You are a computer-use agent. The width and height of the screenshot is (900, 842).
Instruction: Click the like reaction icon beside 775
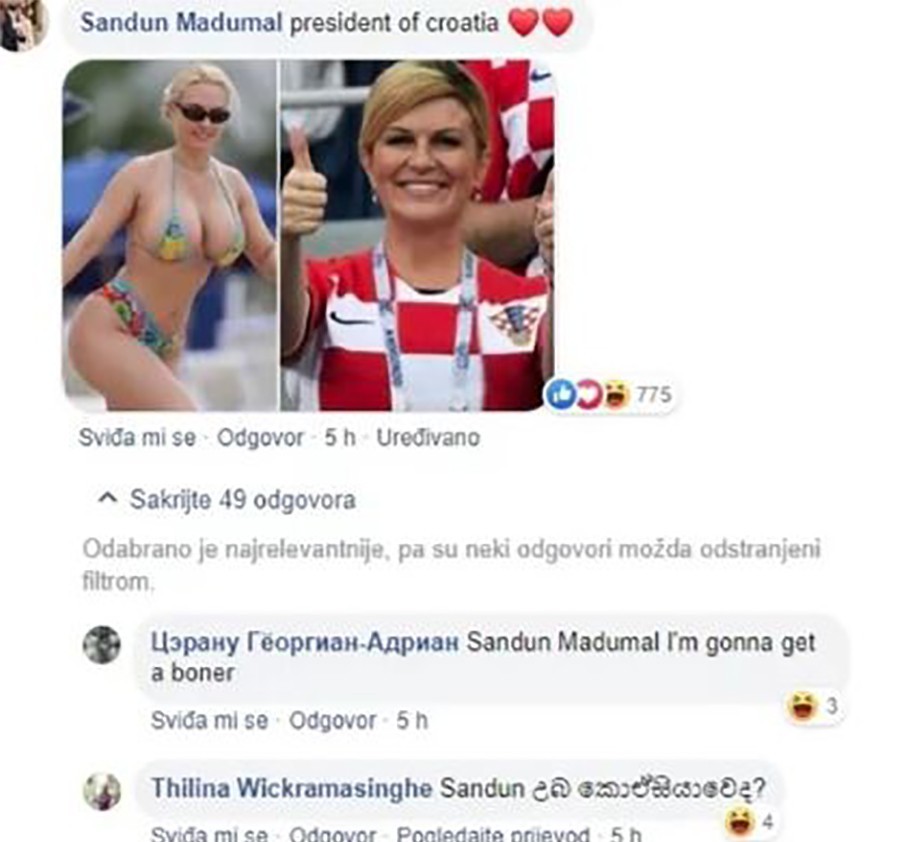(561, 394)
